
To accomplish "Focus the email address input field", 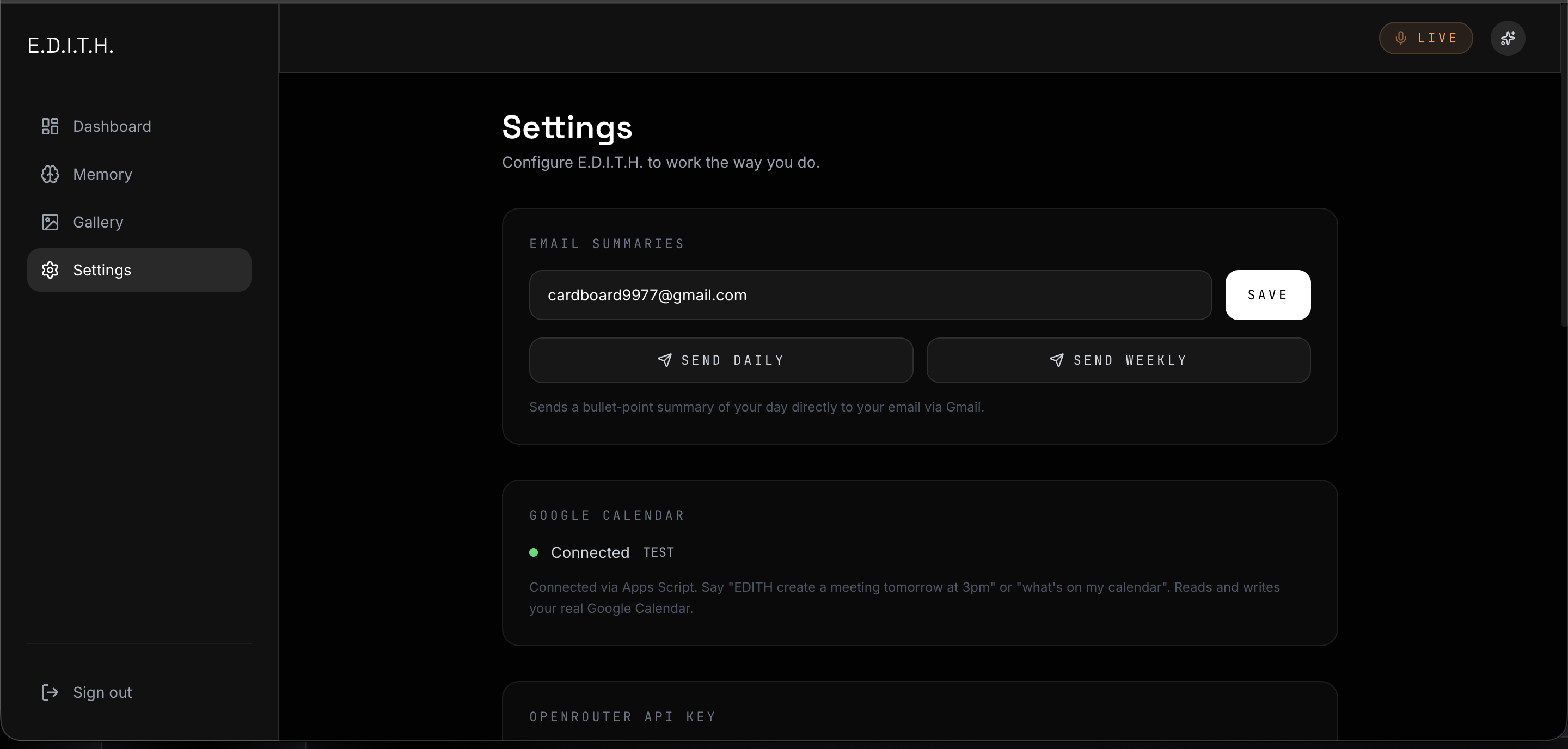I will 871,295.
